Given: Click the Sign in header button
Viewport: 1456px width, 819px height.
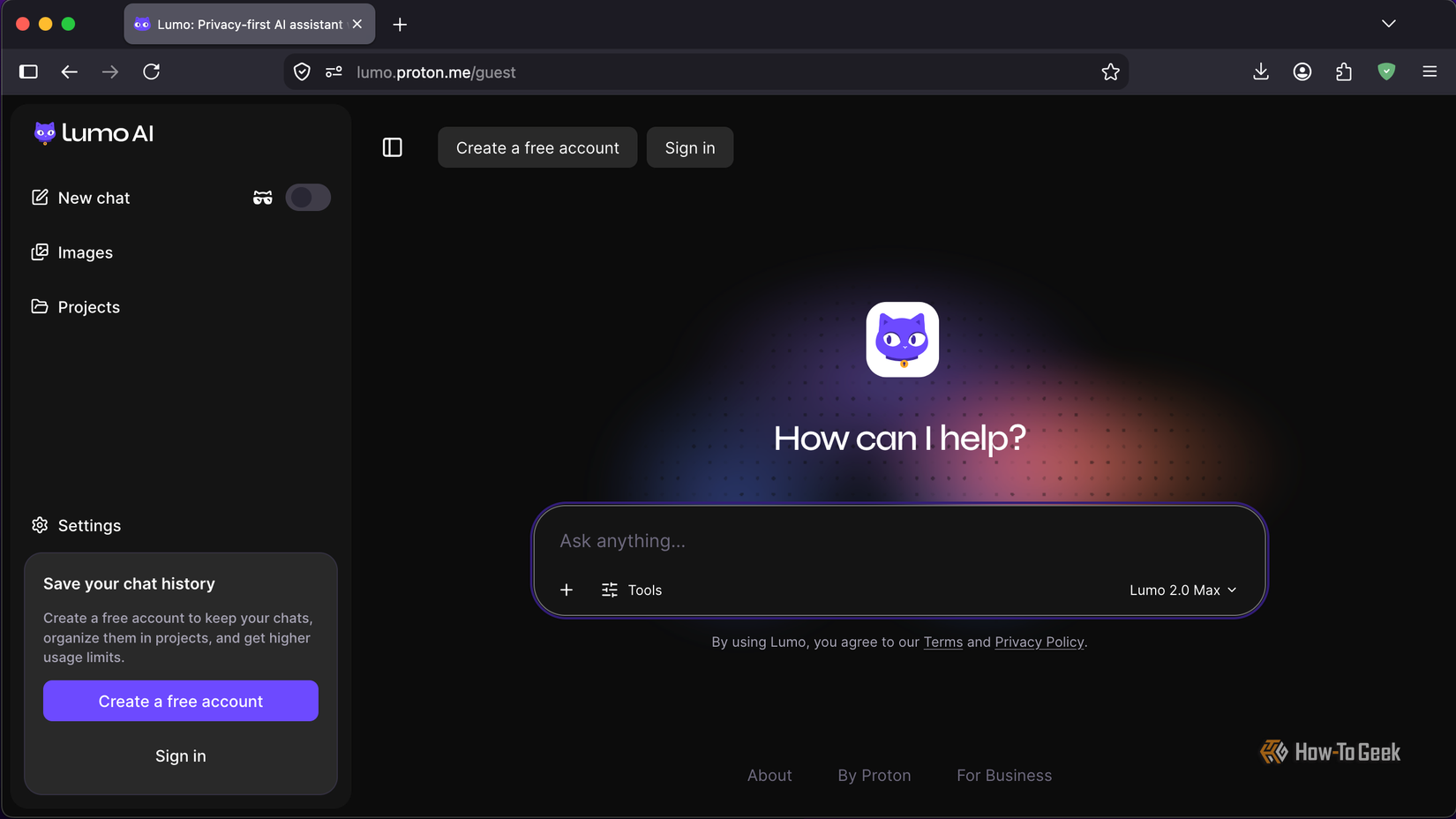Looking at the screenshot, I should point(690,147).
